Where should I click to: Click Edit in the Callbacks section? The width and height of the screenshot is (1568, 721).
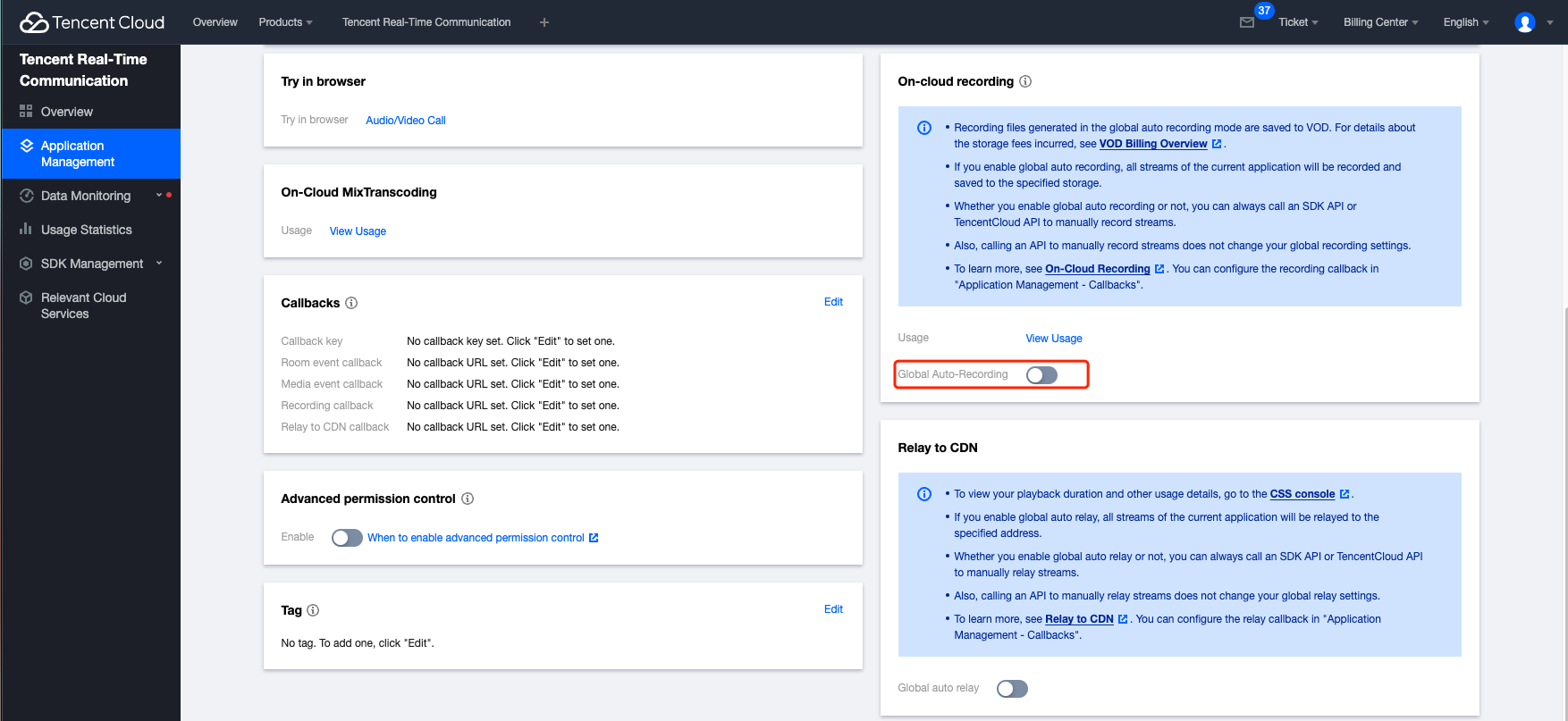(833, 302)
